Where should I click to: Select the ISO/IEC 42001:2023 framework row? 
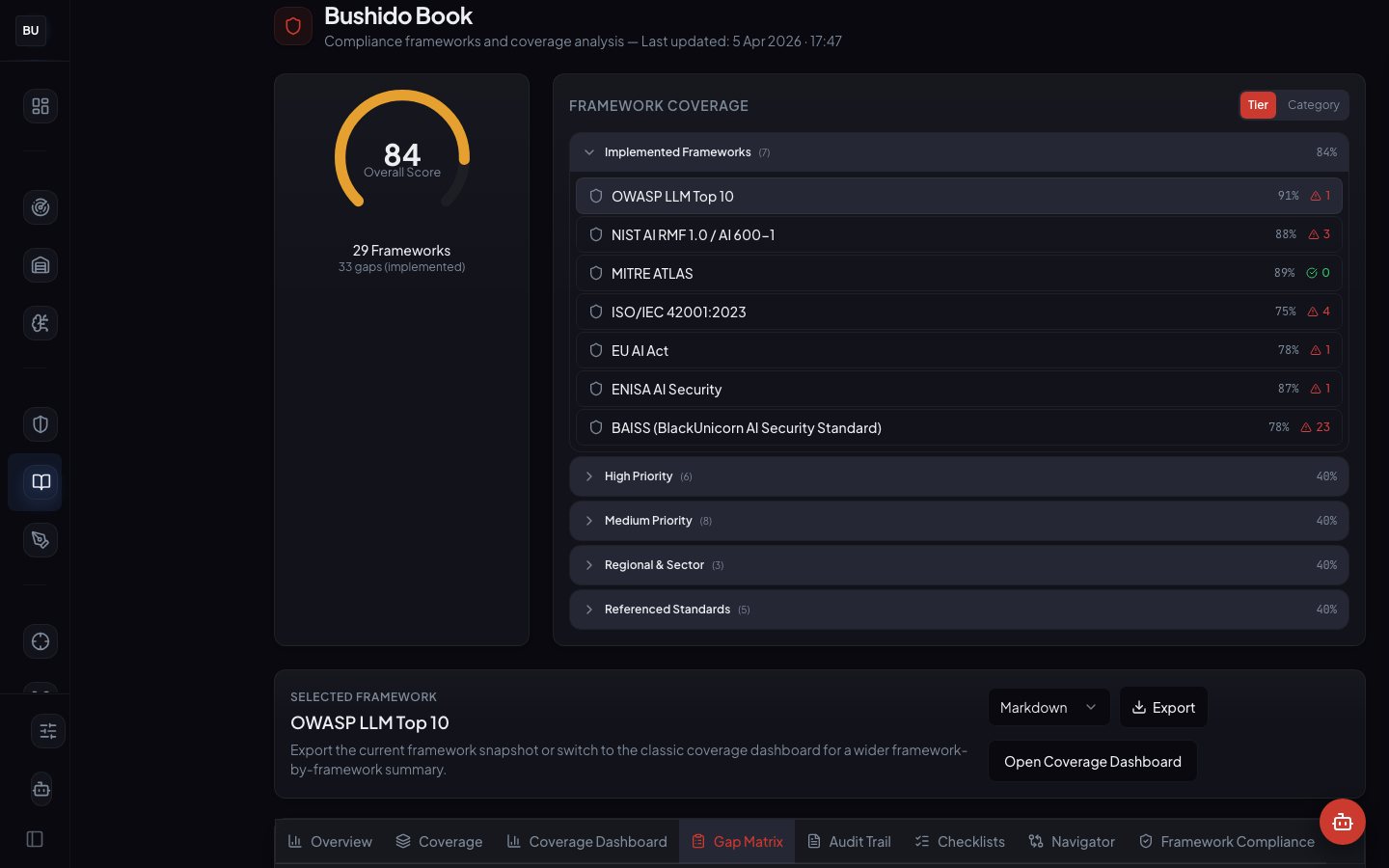click(x=959, y=312)
